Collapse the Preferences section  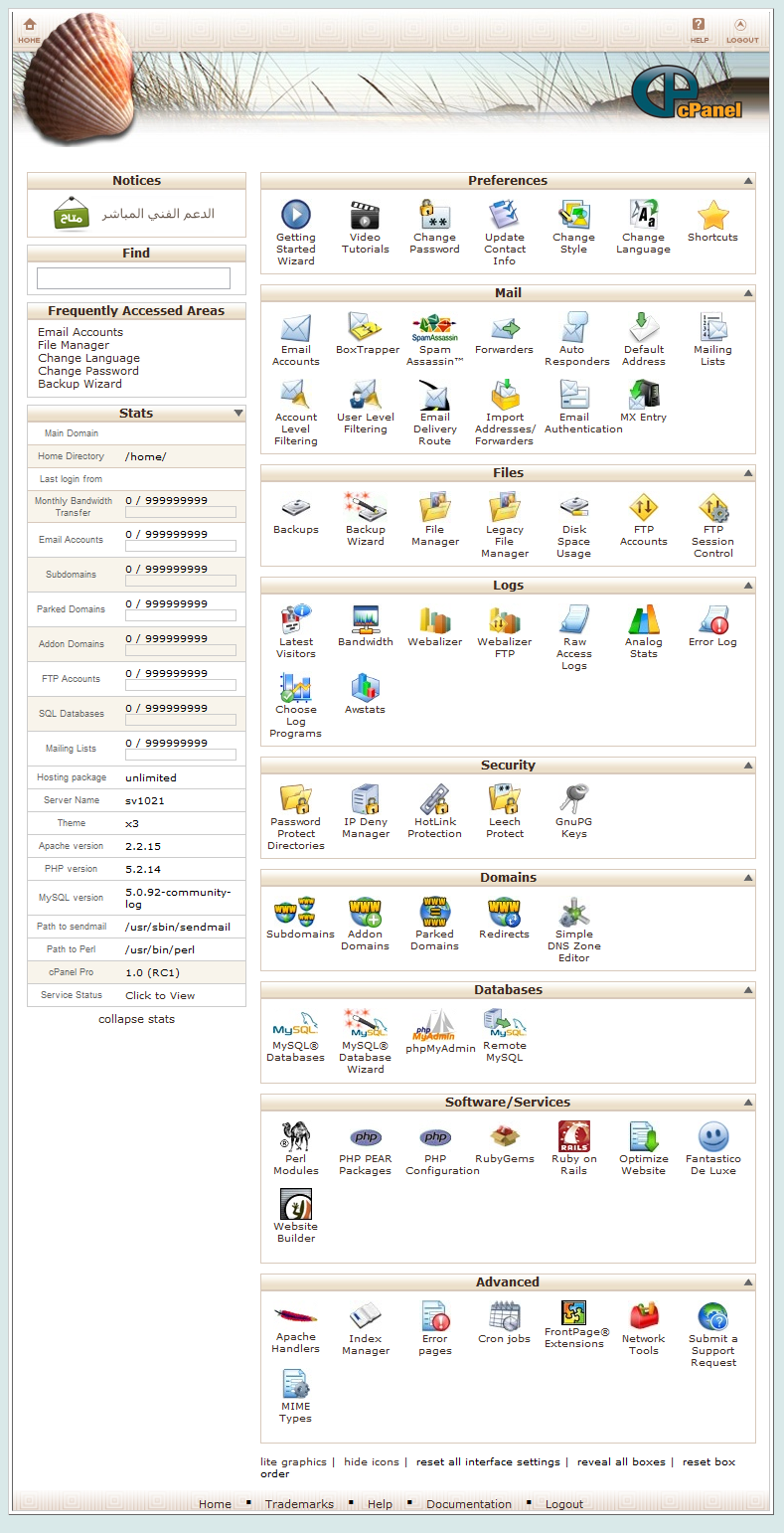[747, 181]
